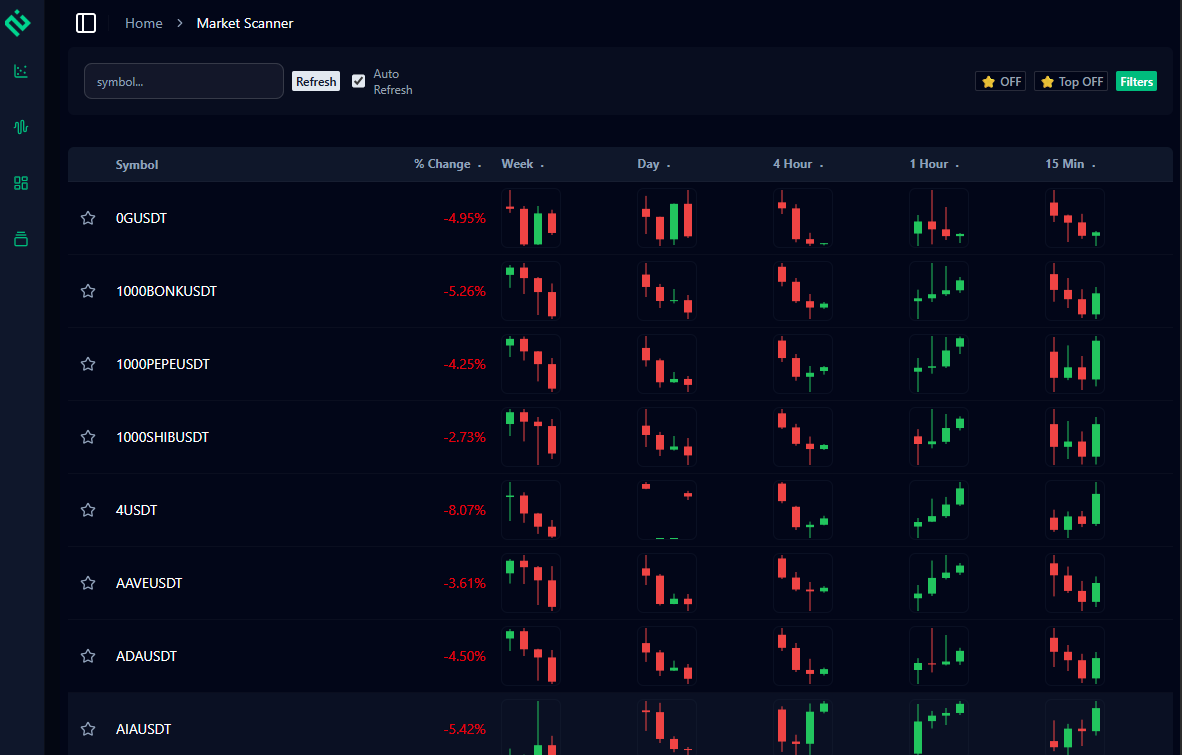Sort the table by % Change
This screenshot has width=1182, height=755.
tap(480, 164)
